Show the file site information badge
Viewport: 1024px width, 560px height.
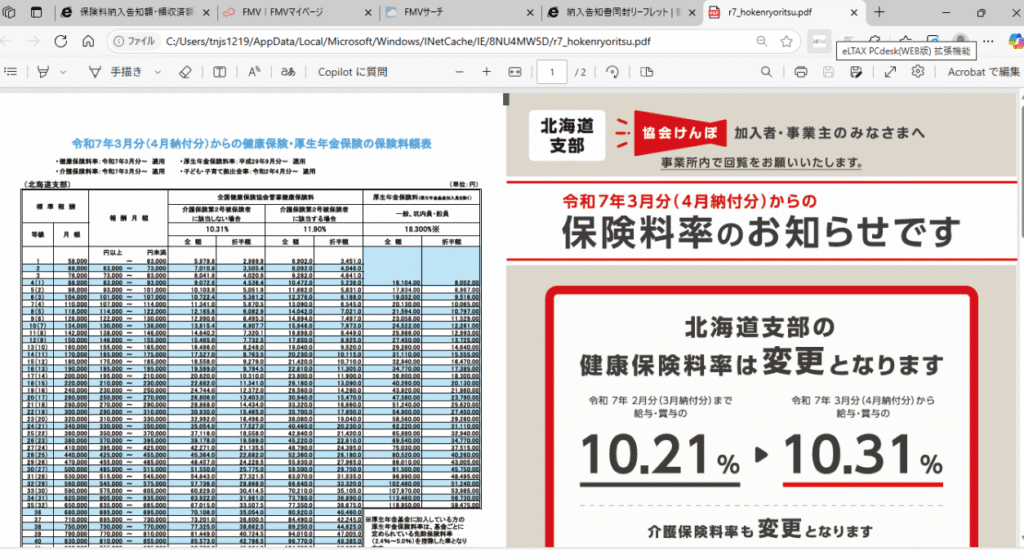click(x=135, y=41)
